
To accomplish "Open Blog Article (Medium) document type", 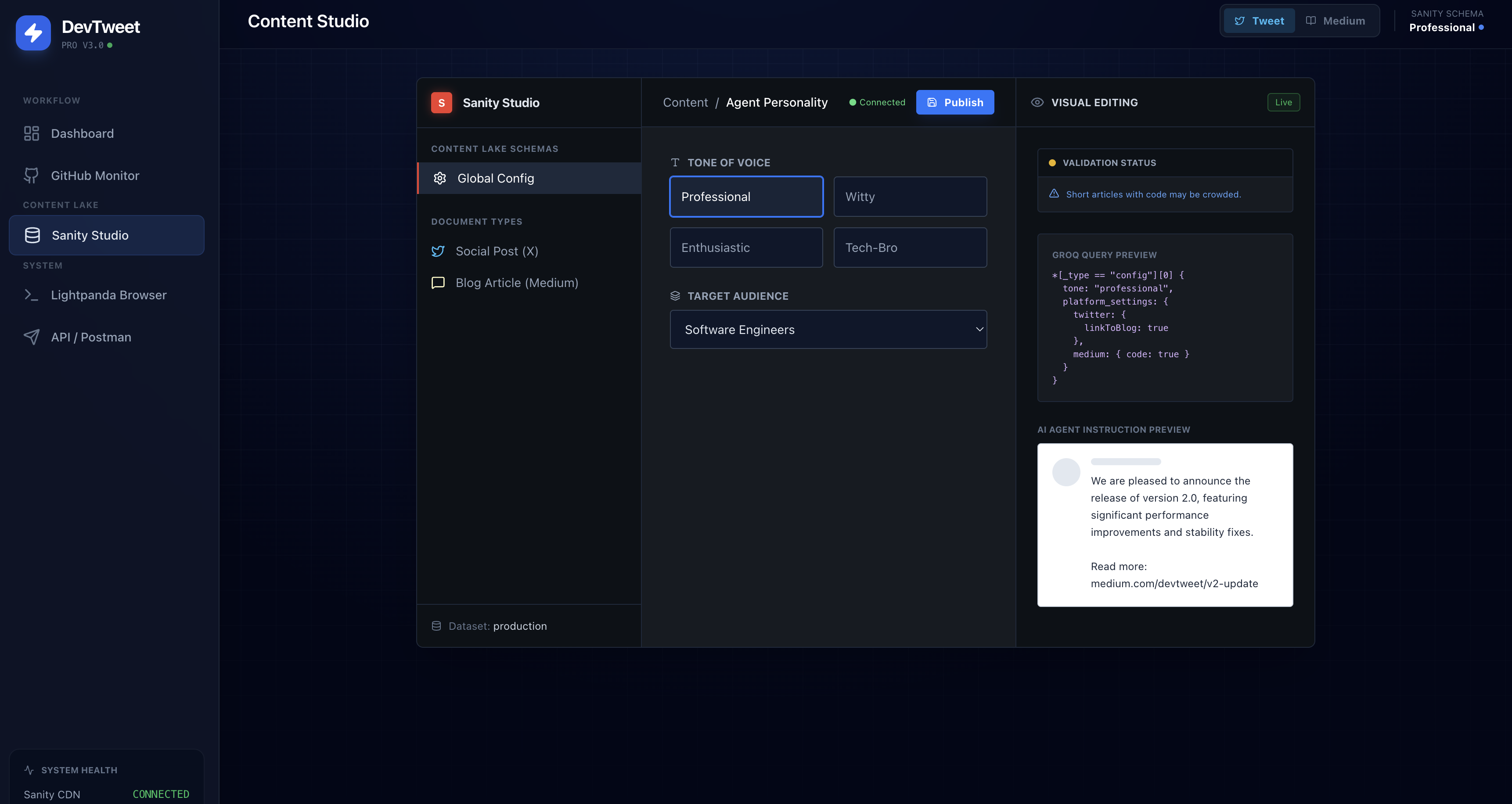I will [517, 283].
